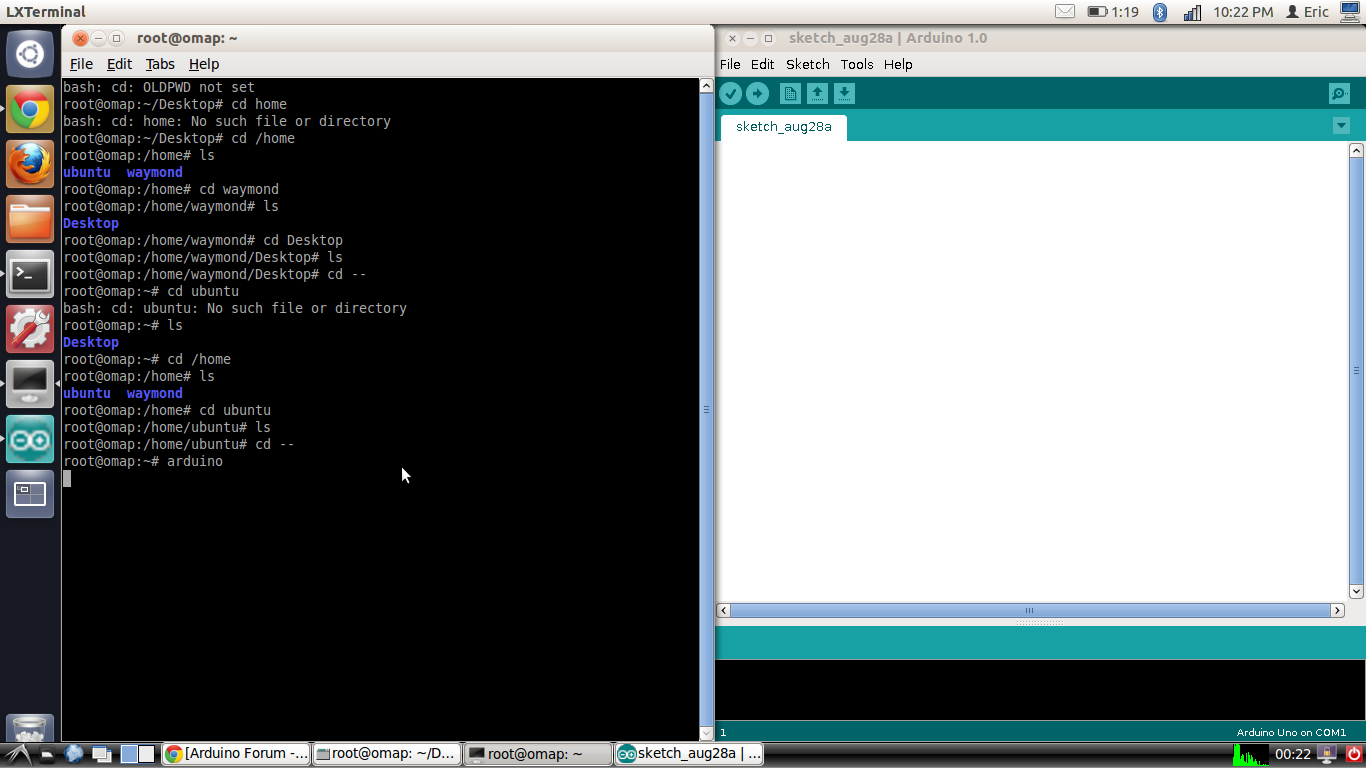Click the monitor display launcher icon

tap(30, 384)
